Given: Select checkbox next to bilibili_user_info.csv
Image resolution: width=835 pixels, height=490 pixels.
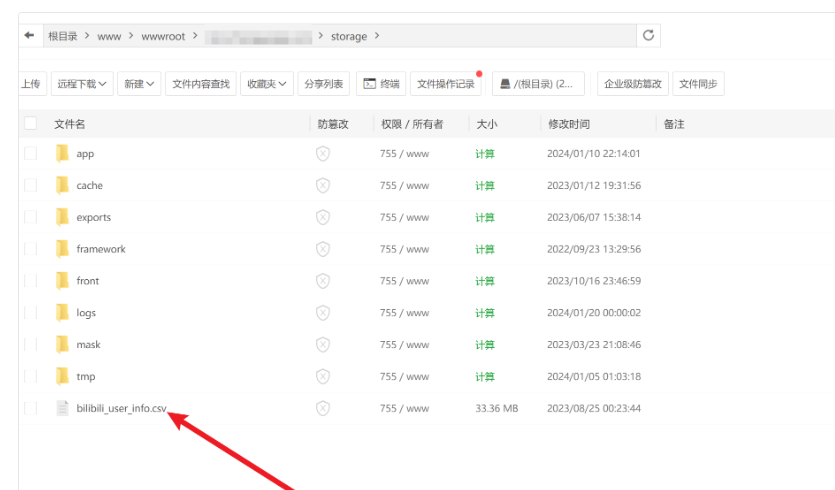Looking at the screenshot, I should [x=30, y=409].
